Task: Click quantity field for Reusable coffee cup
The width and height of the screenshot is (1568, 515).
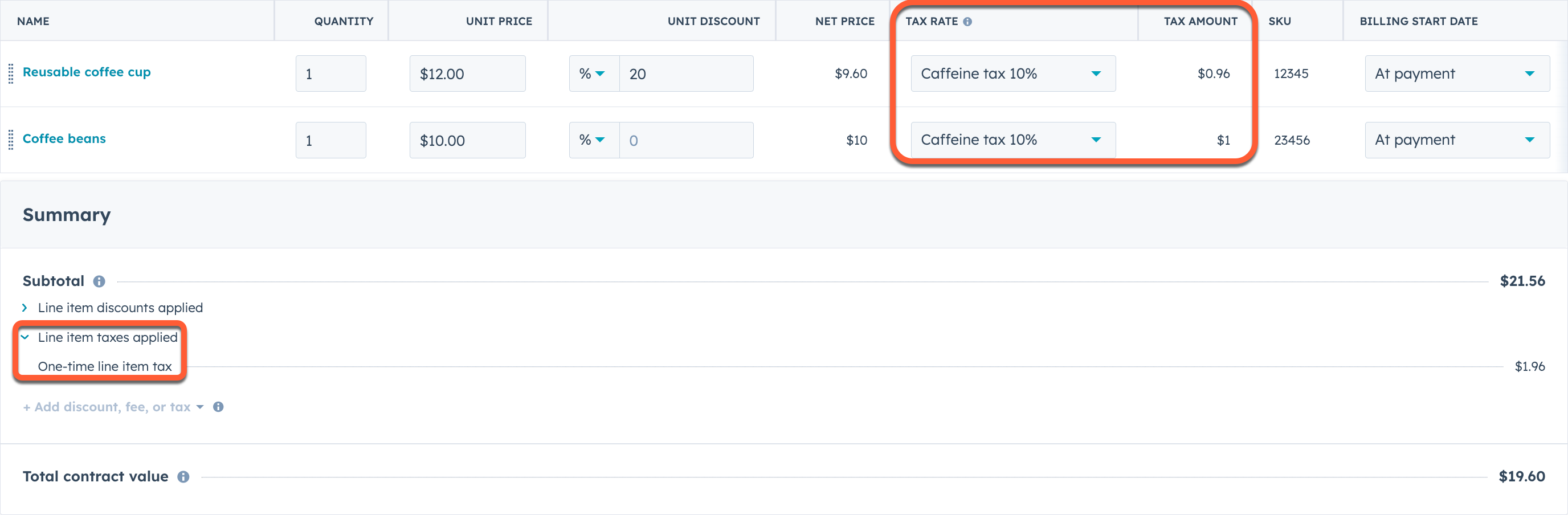Action: [330, 73]
